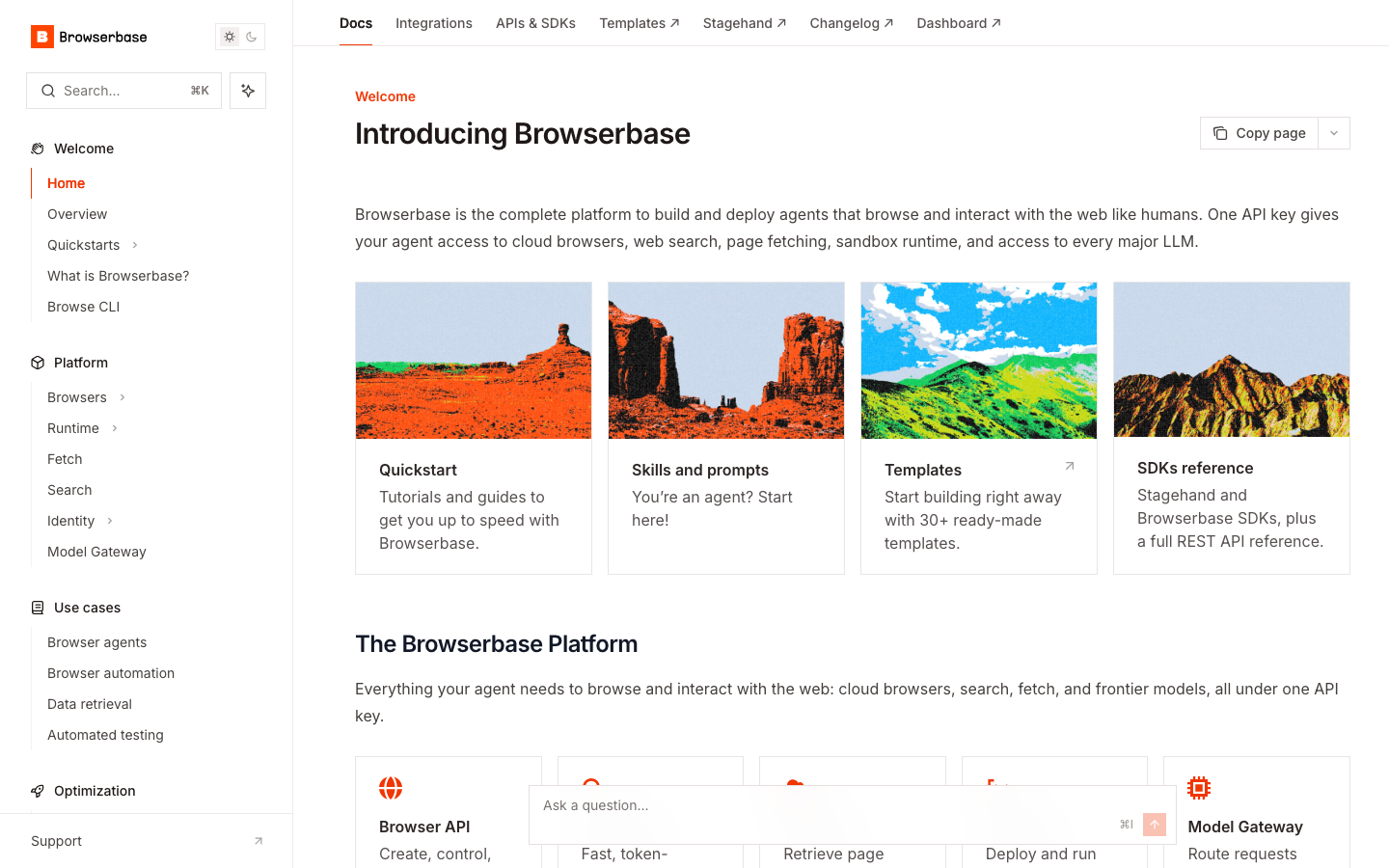Image resolution: width=1389 pixels, height=868 pixels.
Task: Expand the Browsers section
Action: 123,397
